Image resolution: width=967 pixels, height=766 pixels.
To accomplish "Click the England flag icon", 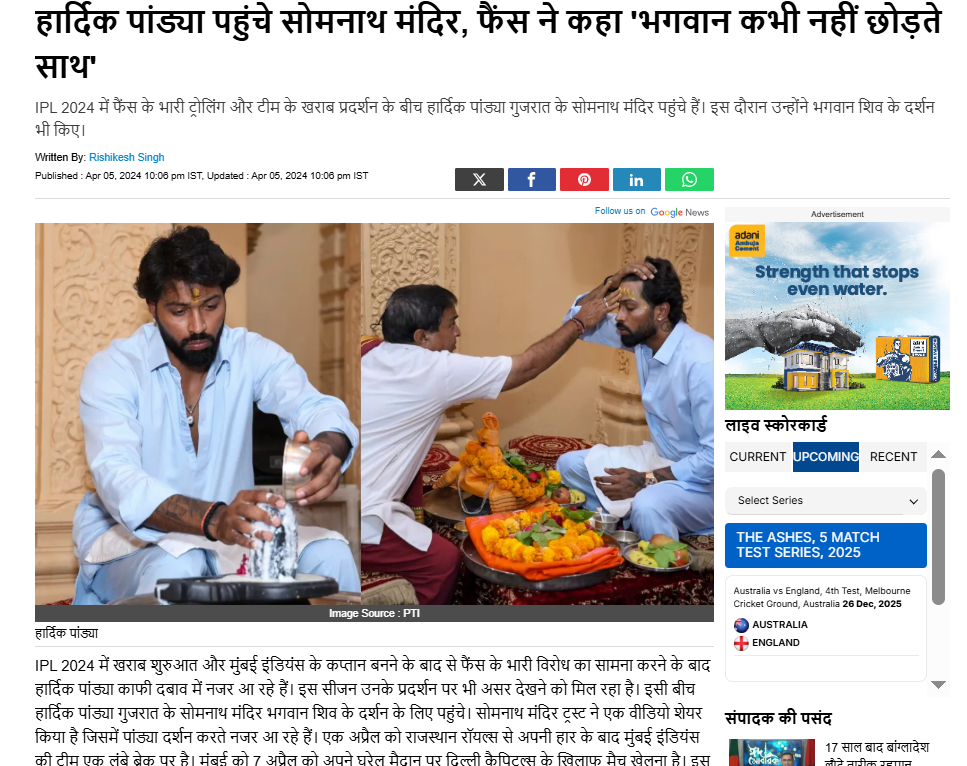I will click(x=741, y=643).
